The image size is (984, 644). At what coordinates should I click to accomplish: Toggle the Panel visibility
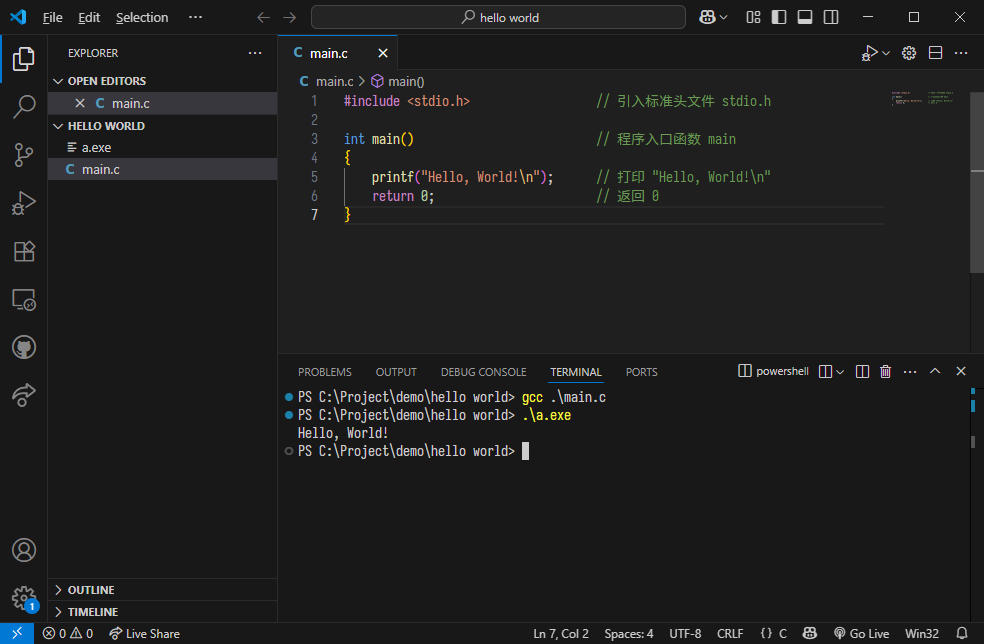pyautogui.click(x=804, y=16)
